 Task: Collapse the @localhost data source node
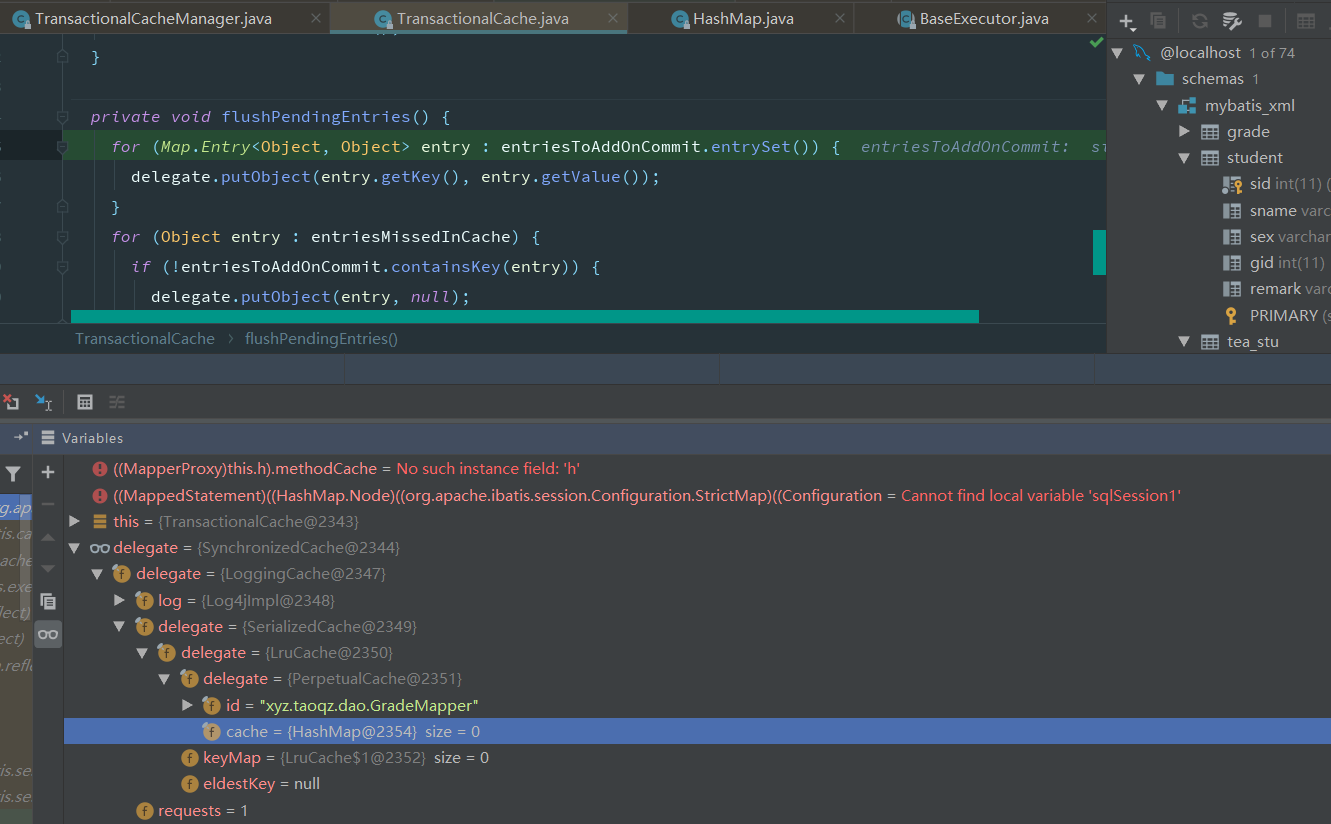pos(1118,53)
